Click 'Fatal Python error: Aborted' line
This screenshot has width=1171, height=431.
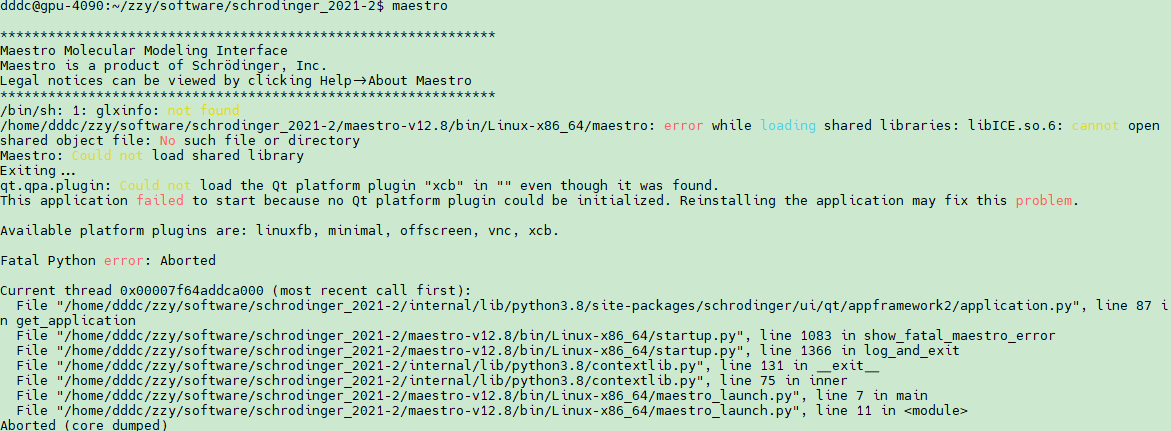click(108, 261)
